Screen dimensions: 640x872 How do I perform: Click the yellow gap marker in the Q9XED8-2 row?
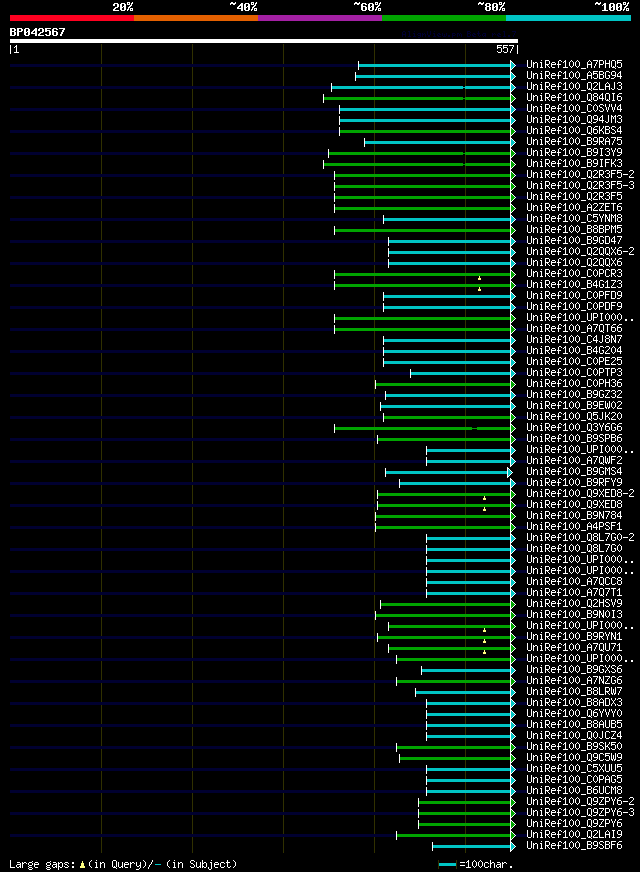(x=484, y=498)
